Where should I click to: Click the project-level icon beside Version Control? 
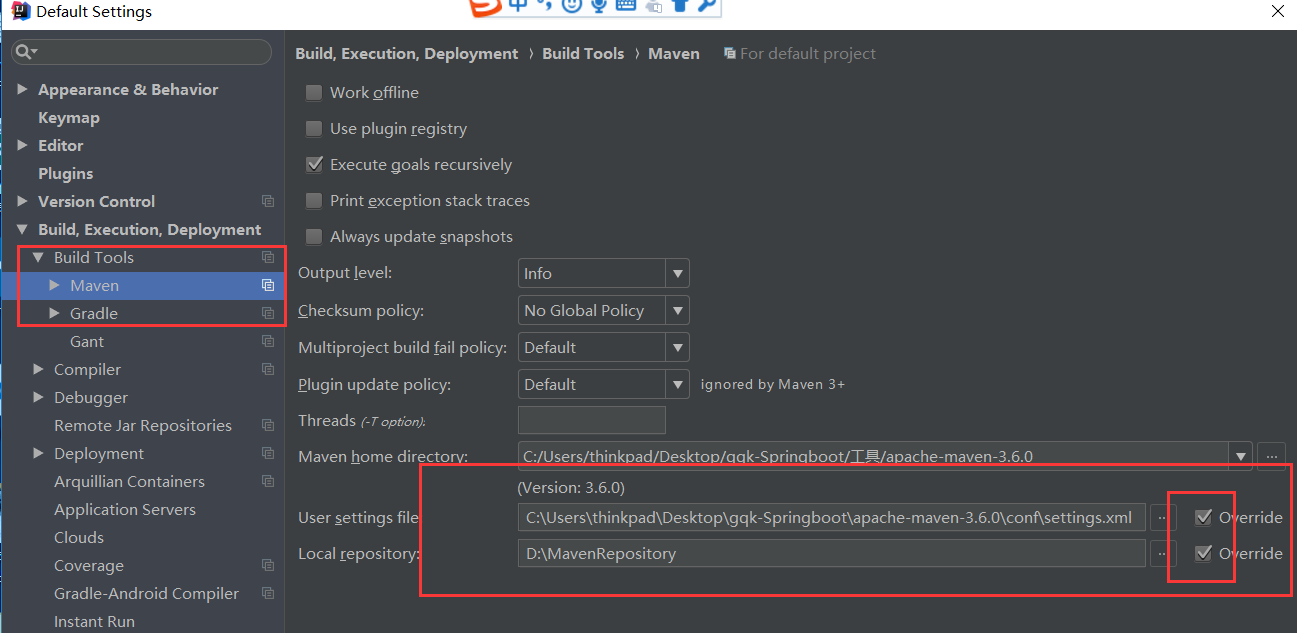point(268,202)
